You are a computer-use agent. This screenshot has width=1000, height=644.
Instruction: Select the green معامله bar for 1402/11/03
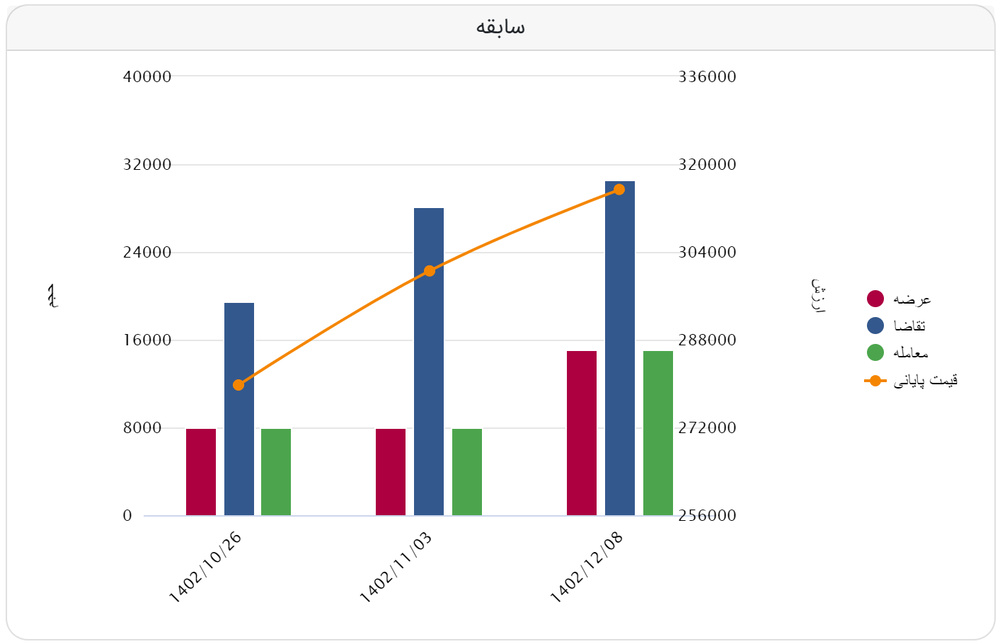[467, 472]
